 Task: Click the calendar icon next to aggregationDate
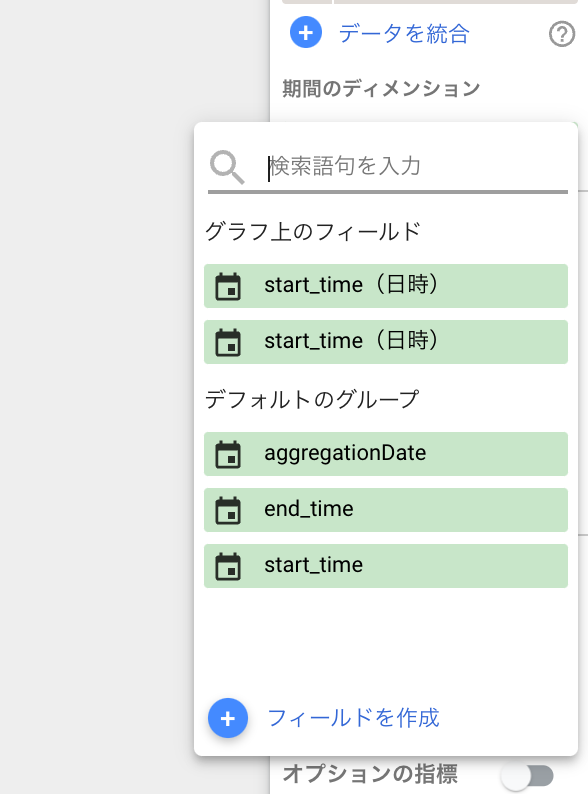coord(228,454)
